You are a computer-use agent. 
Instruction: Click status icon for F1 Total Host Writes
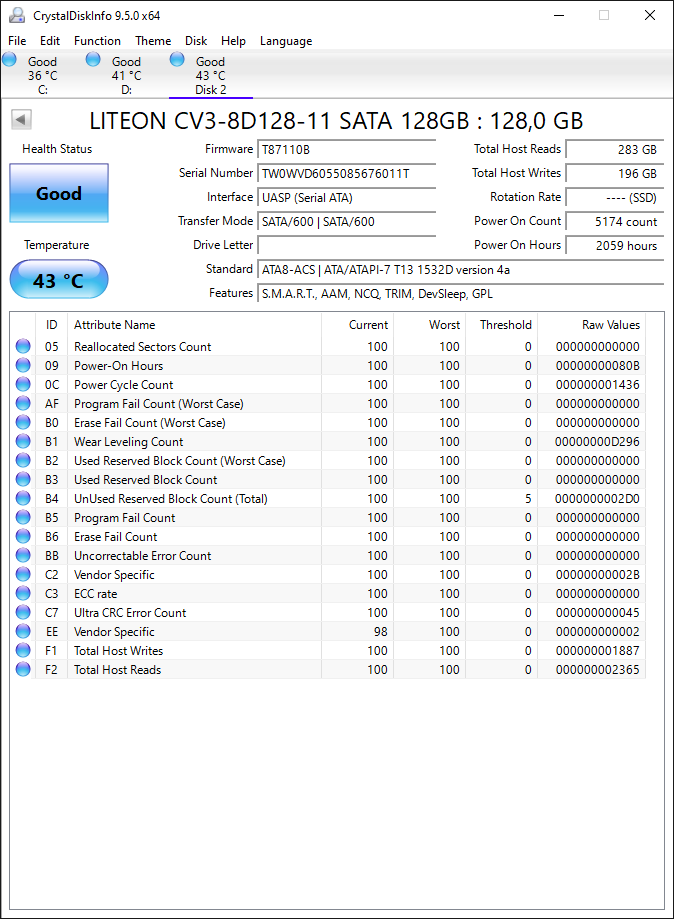[x=23, y=650]
